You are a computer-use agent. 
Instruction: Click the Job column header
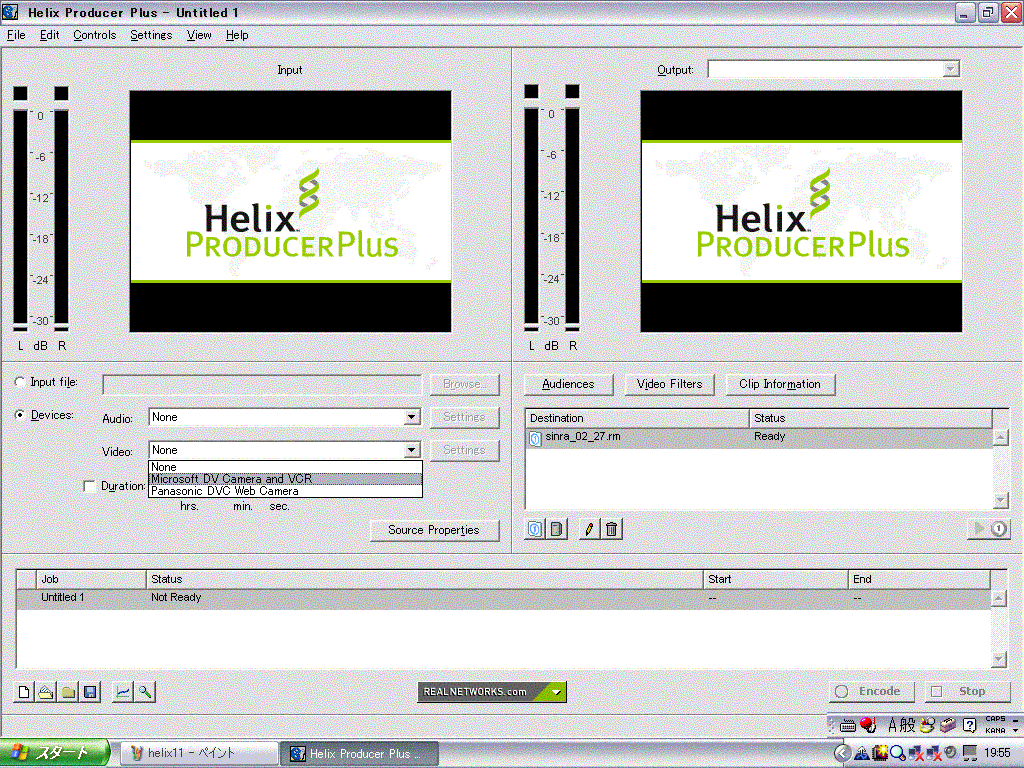91,579
